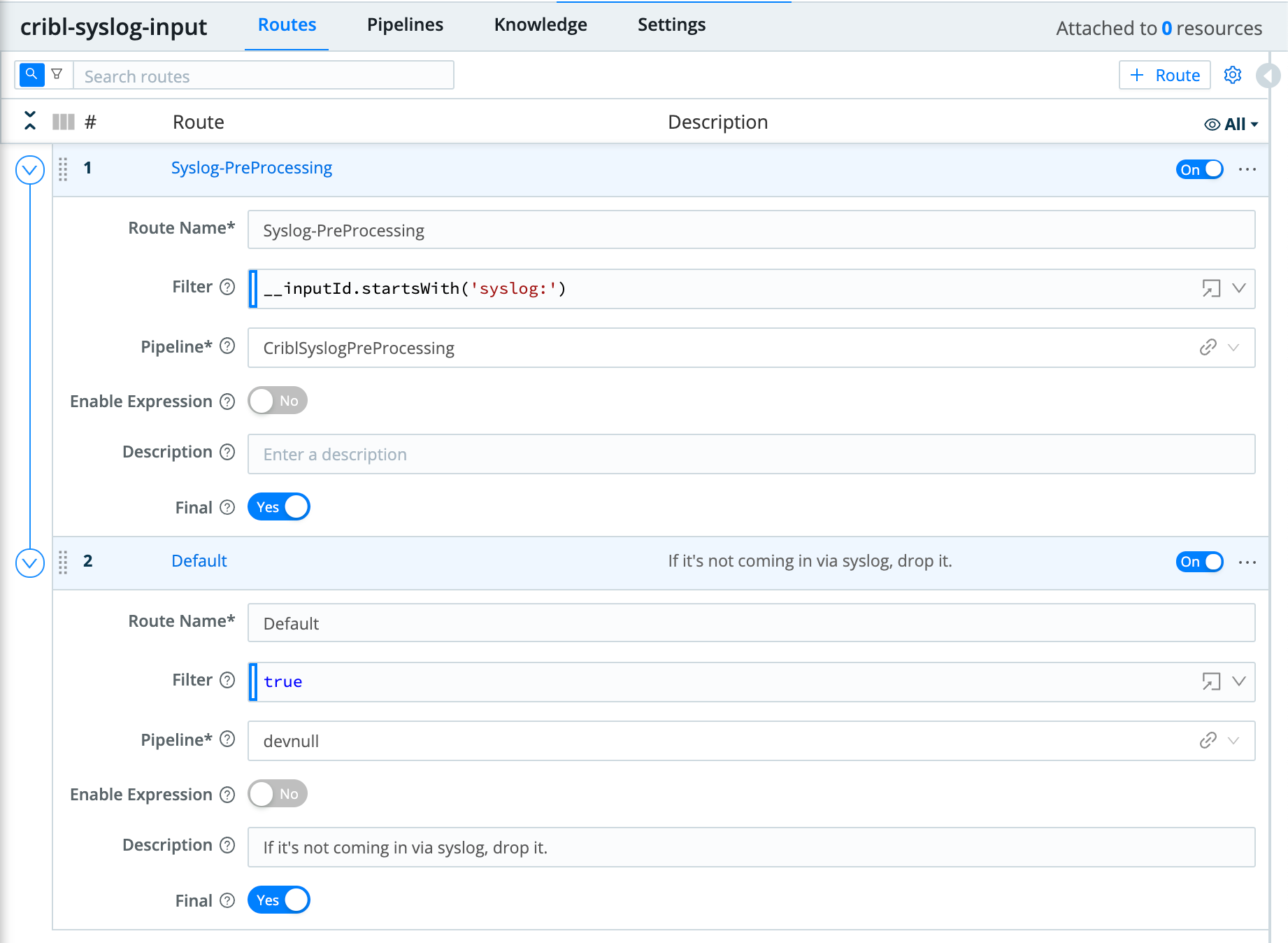Open the Pipeline dropdown showing devnull
Viewport: 1288px width, 943px height.
click(x=1231, y=741)
